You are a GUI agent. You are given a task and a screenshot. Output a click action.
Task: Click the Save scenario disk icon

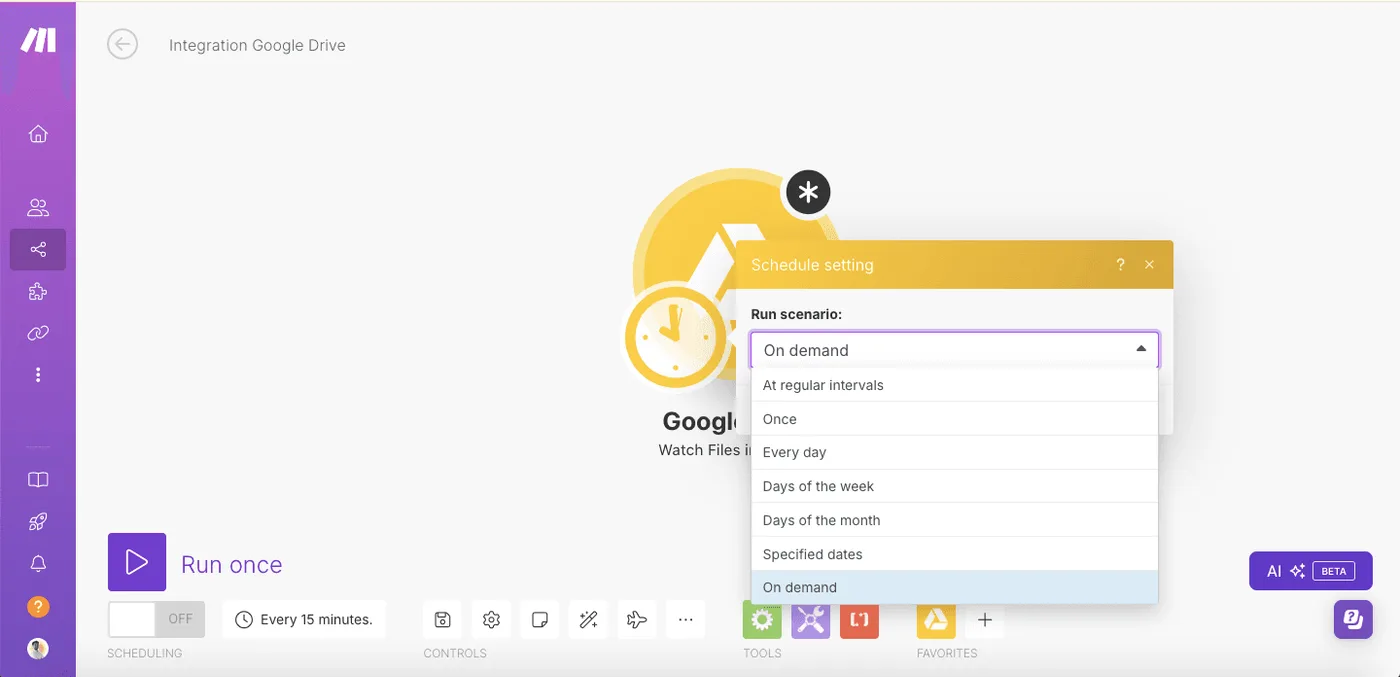(x=443, y=620)
